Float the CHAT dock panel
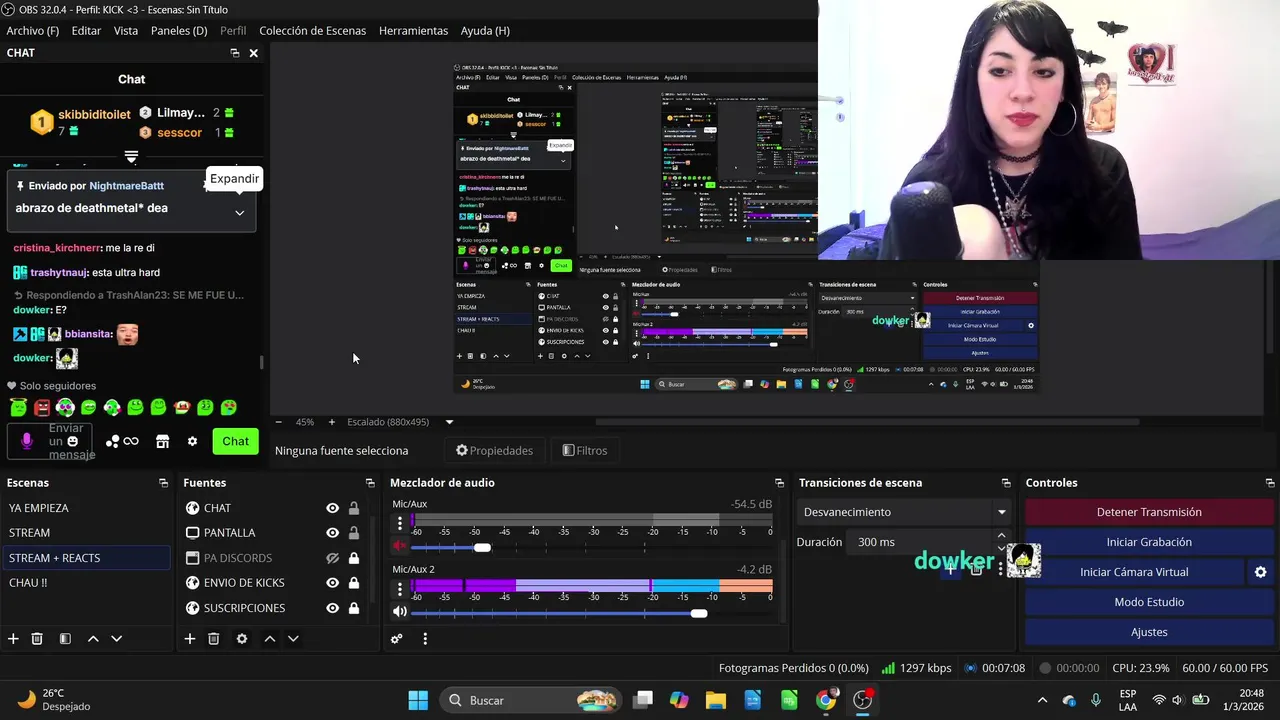 click(235, 53)
